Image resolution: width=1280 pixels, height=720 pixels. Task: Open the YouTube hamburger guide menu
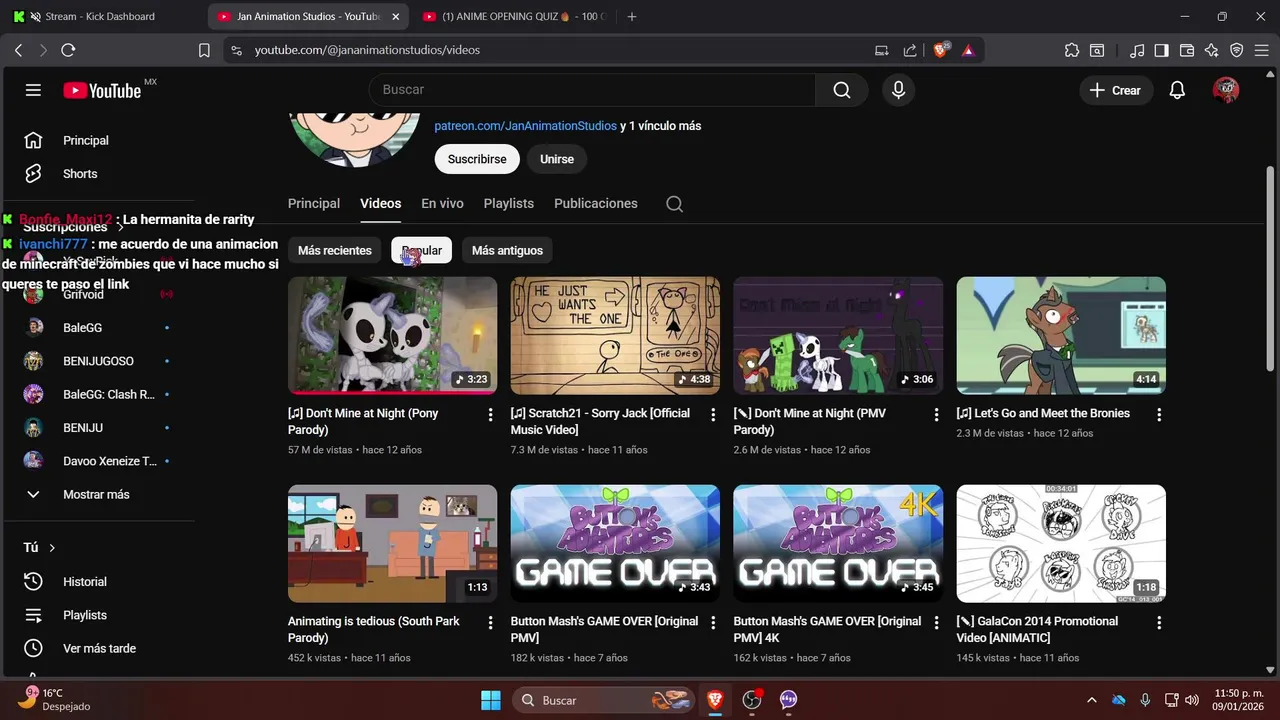click(33, 90)
